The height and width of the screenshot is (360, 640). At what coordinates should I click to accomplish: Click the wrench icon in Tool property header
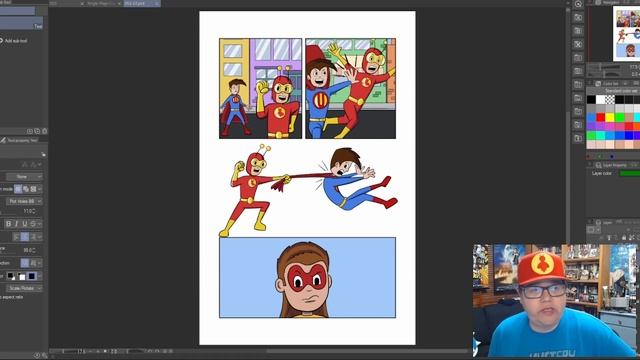click(x=43, y=155)
